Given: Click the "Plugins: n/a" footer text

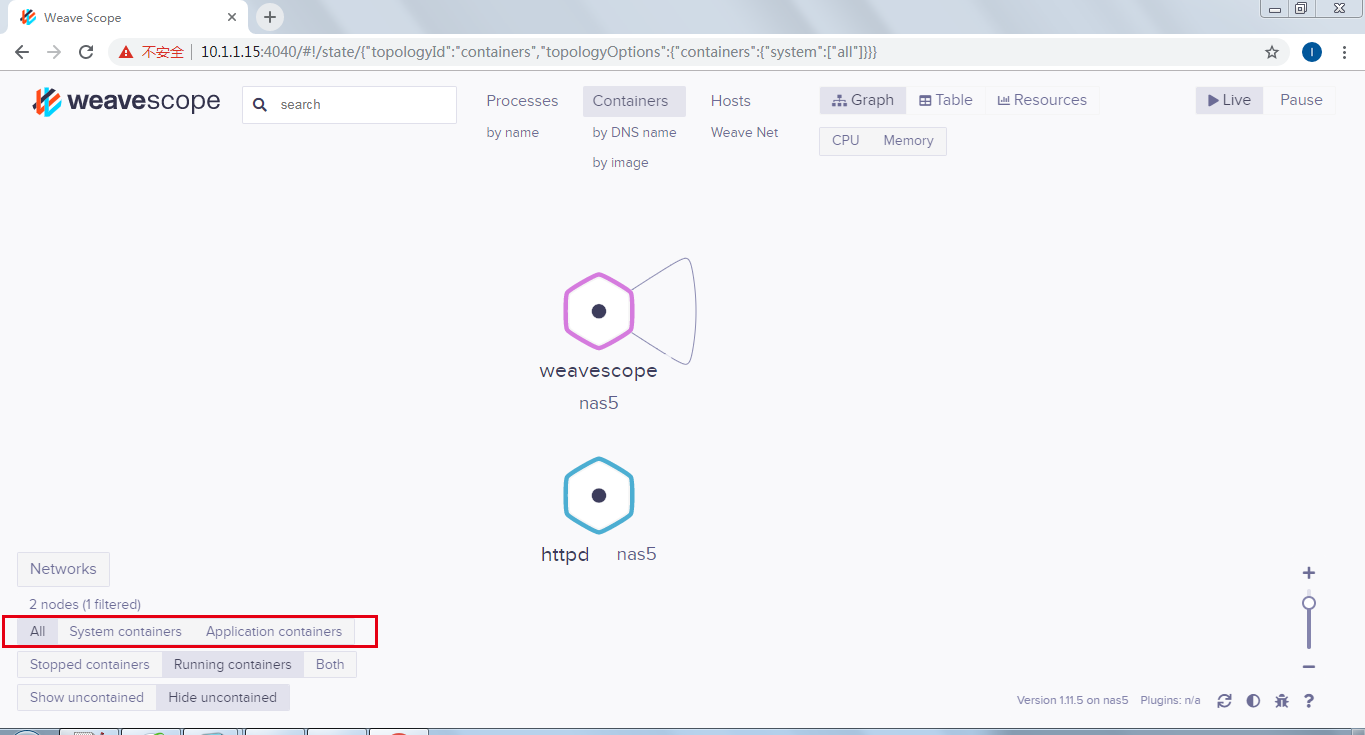Looking at the screenshot, I should tap(1171, 701).
